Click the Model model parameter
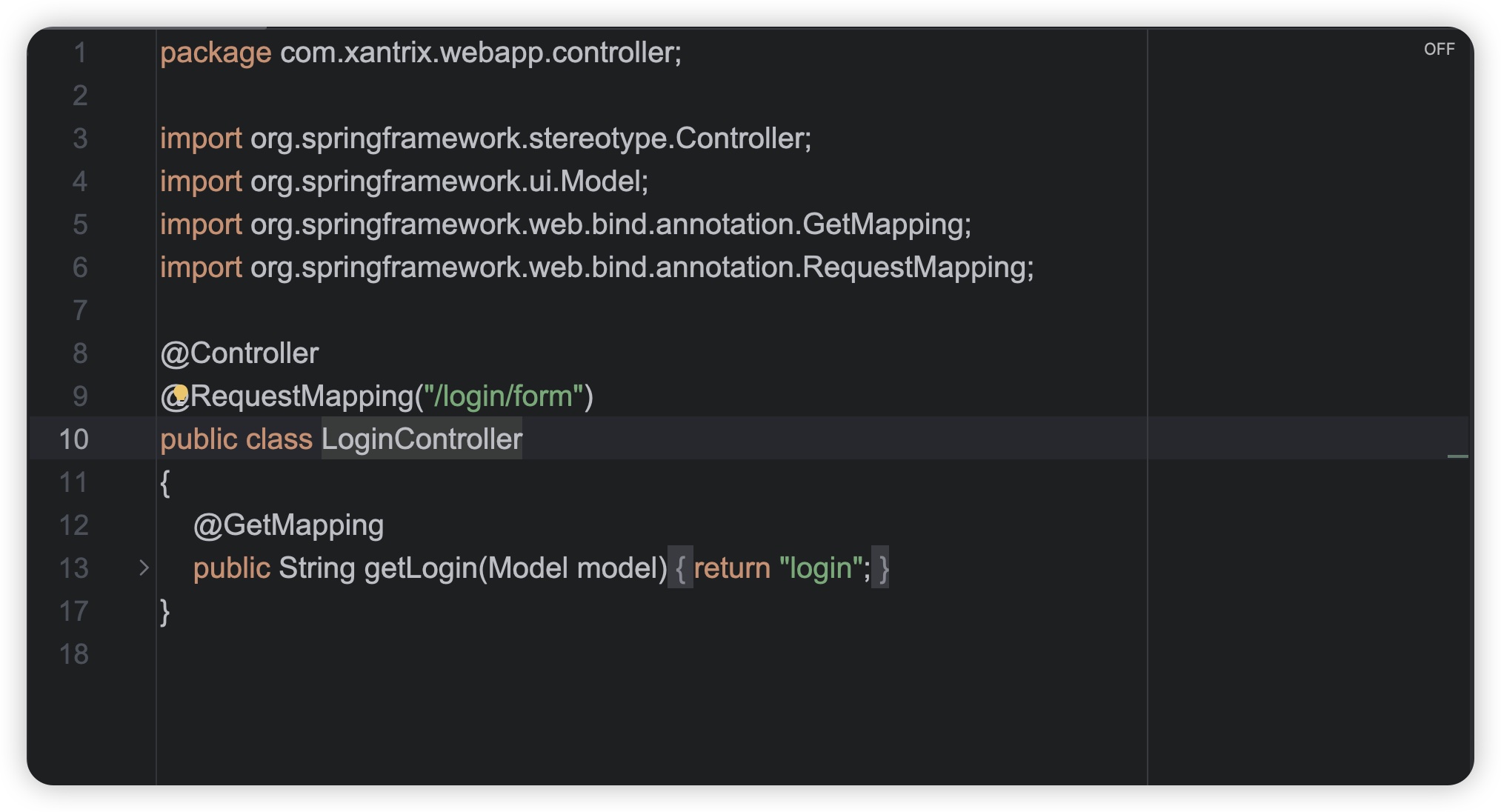The height and width of the screenshot is (812, 1501). pyautogui.click(x=573, y=568)
